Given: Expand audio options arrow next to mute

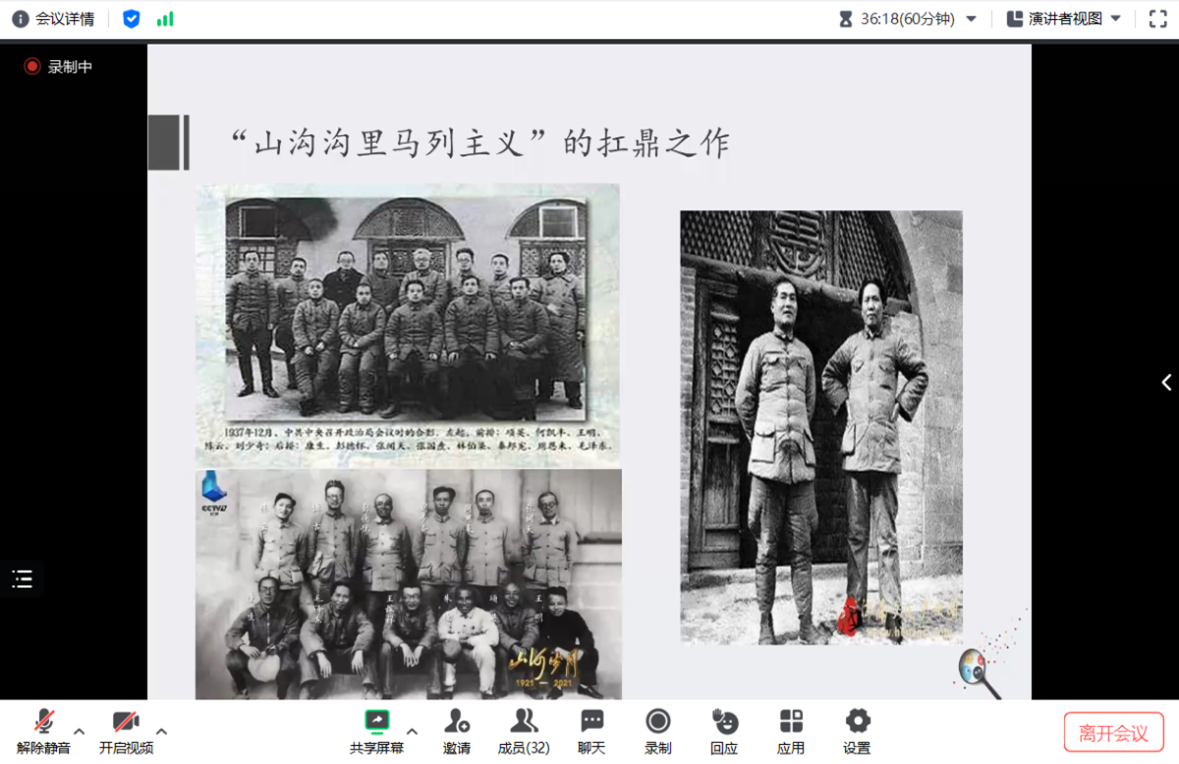Looking at the screenshot, I should (80, 732).
